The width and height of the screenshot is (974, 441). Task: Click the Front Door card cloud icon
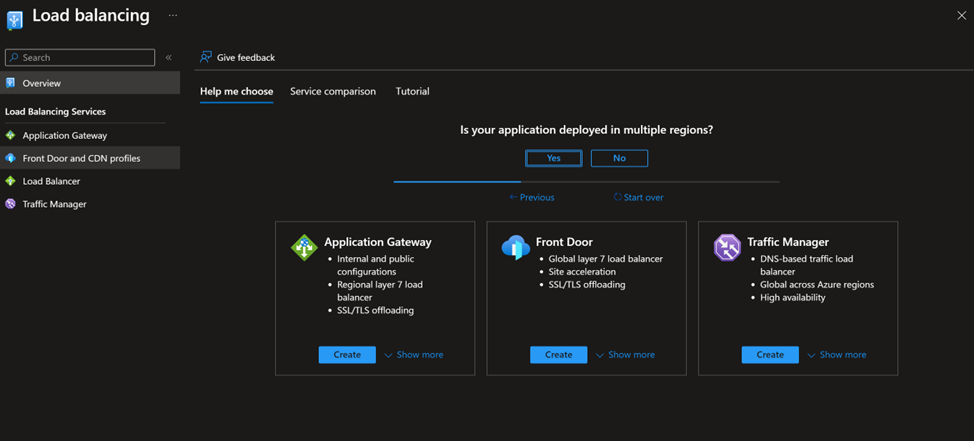(x=516, y=248)
